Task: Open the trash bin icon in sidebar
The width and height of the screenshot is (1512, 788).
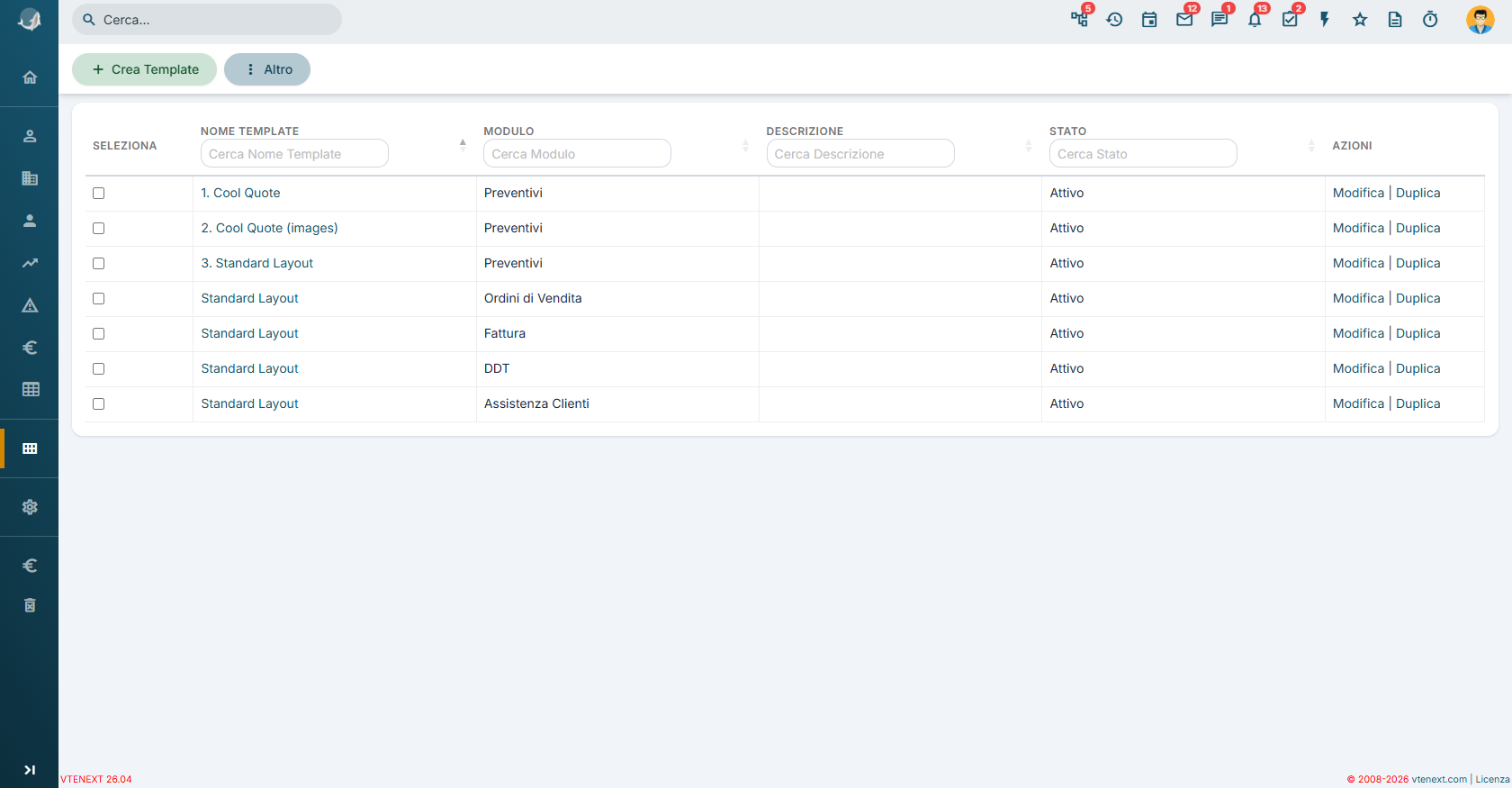Action: (30, 605)
